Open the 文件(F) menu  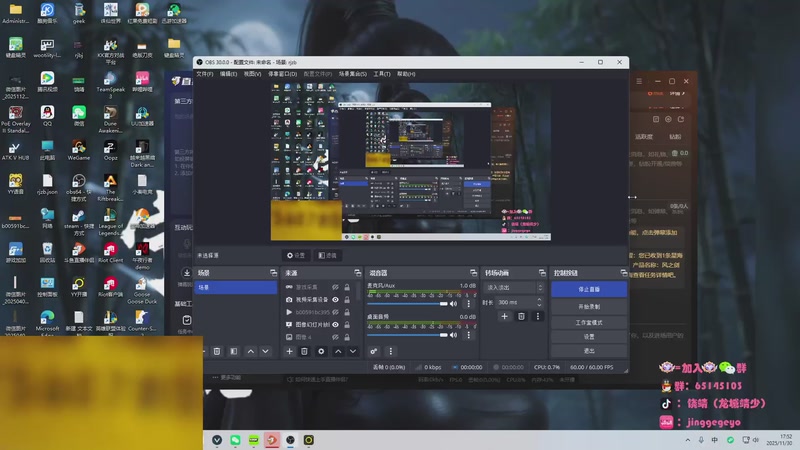click(205, 74)
